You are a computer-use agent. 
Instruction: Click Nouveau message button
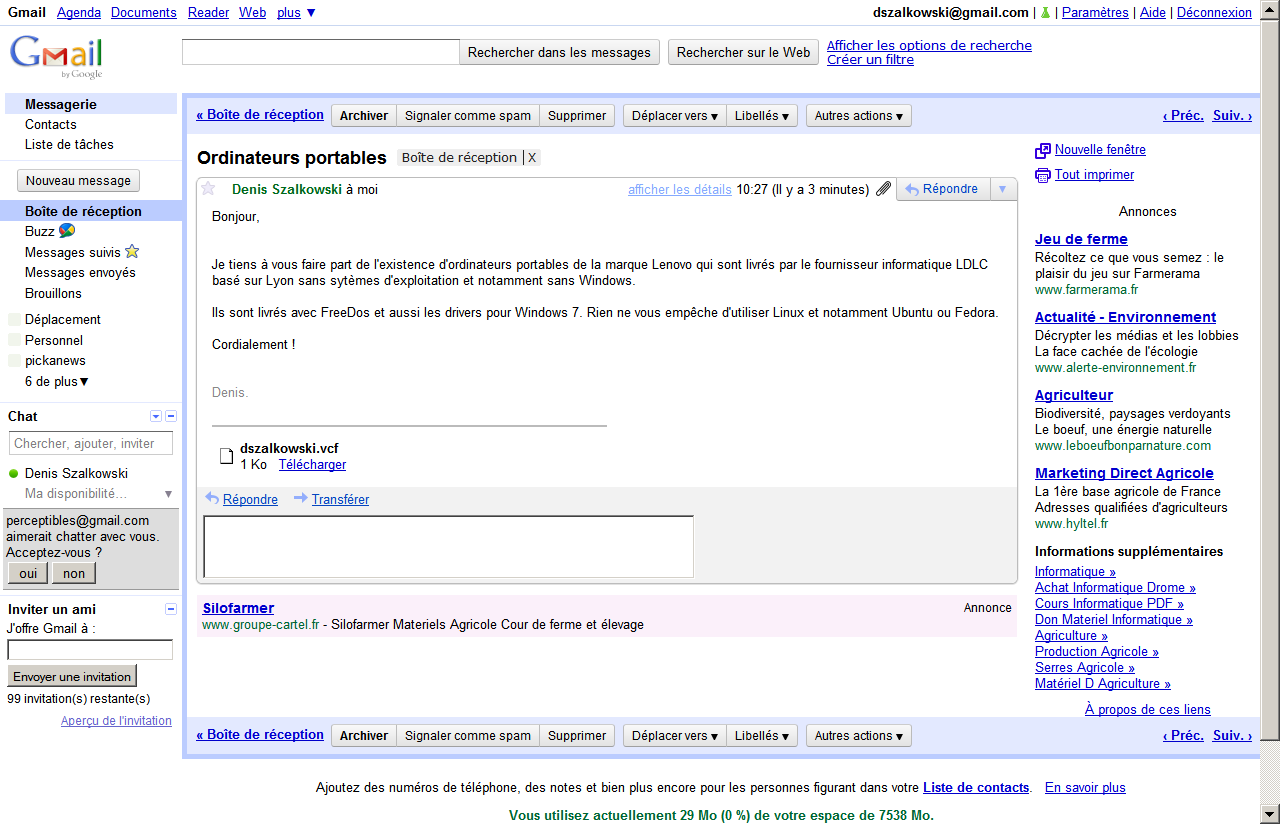coord(79,181)
